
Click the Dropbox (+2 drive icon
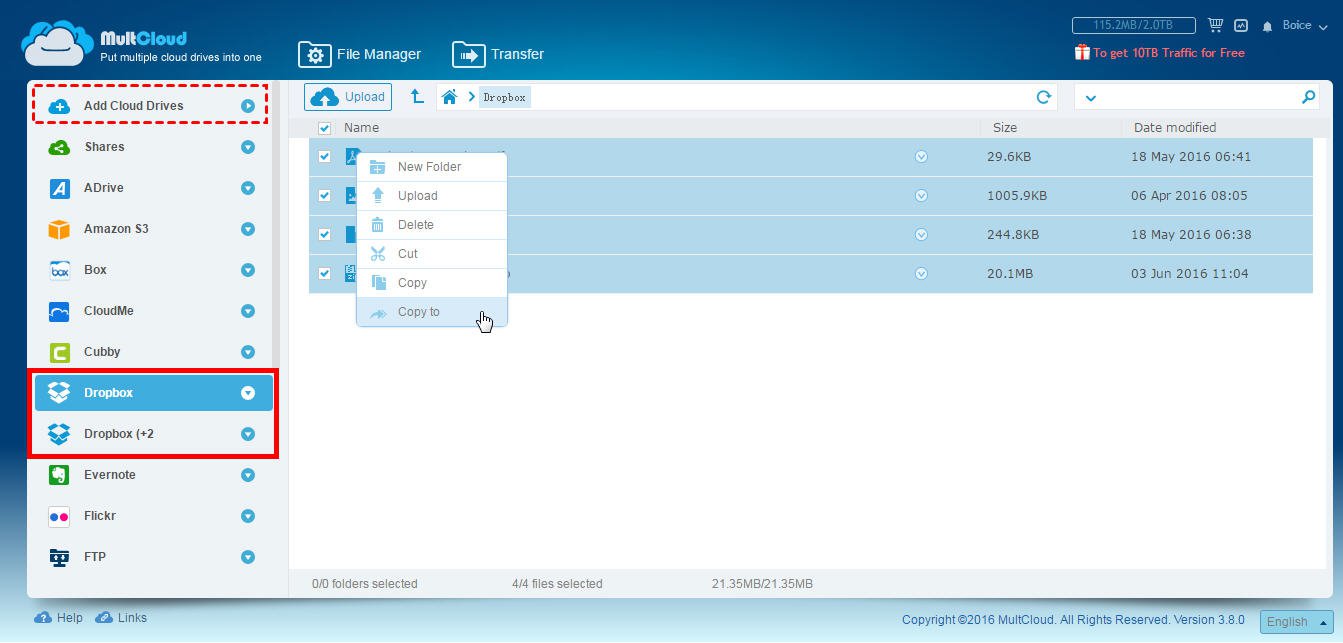tap(59, 434)
